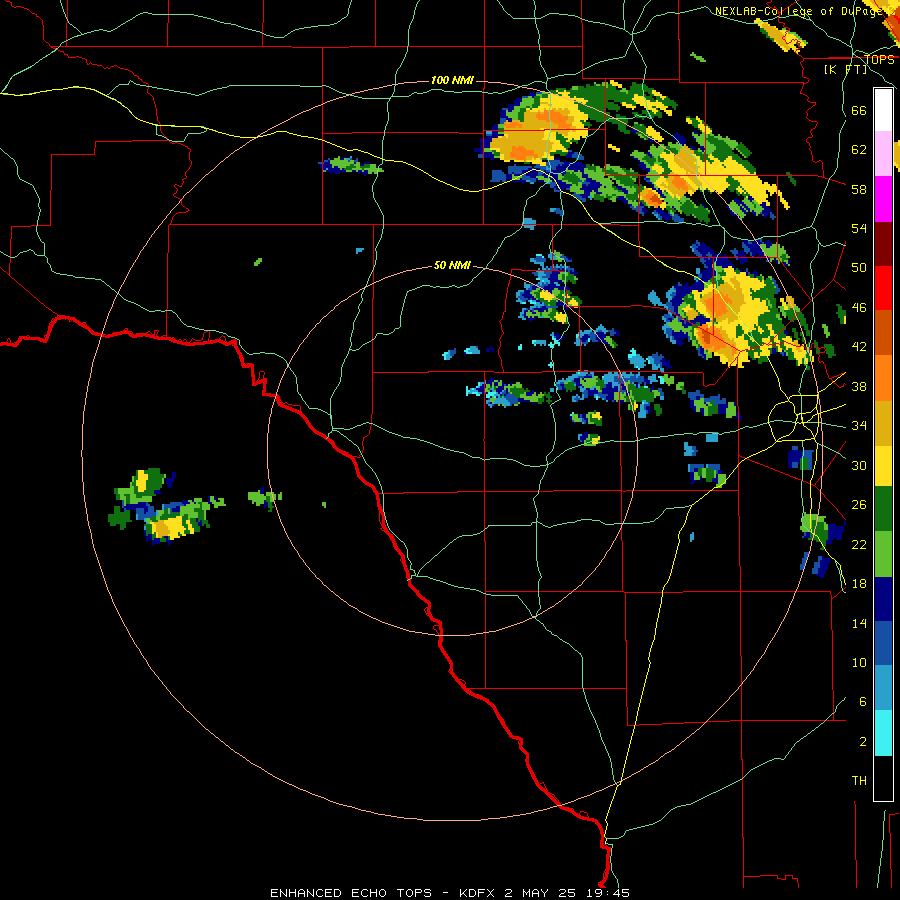This screenshot has width=900, height=900.
Task: Click the "14" value on the legend
Action: (x=859, y=623)
